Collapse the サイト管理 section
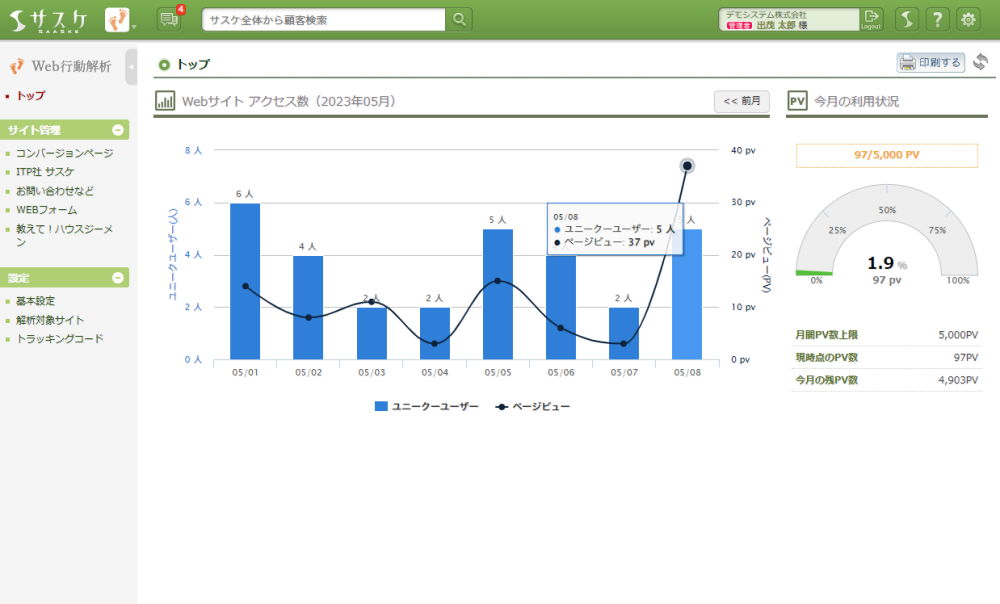 click(x=118, y=130)
